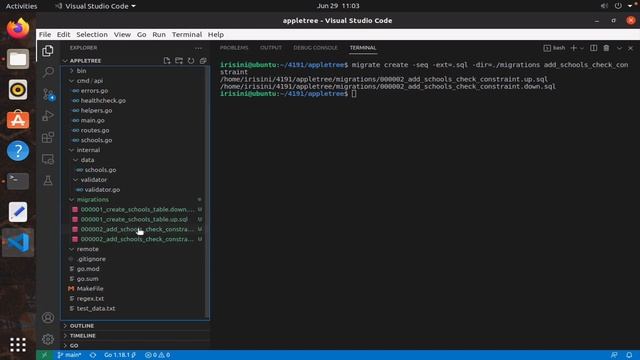Screen dimensions: 640x360
Task: Open the Remote Explorer view
Action: 48,159
